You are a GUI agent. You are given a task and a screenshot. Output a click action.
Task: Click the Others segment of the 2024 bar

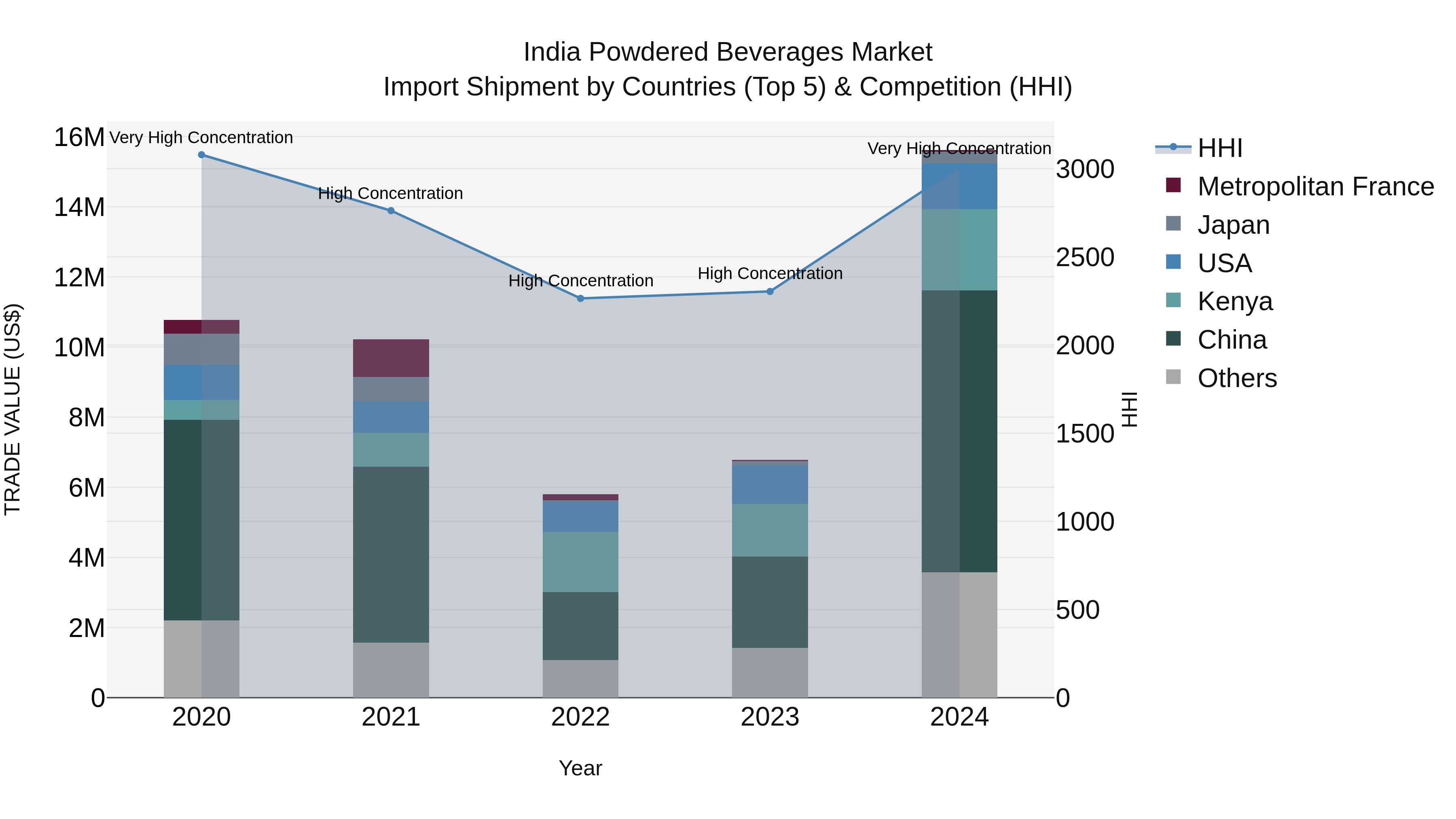(959, 635)
